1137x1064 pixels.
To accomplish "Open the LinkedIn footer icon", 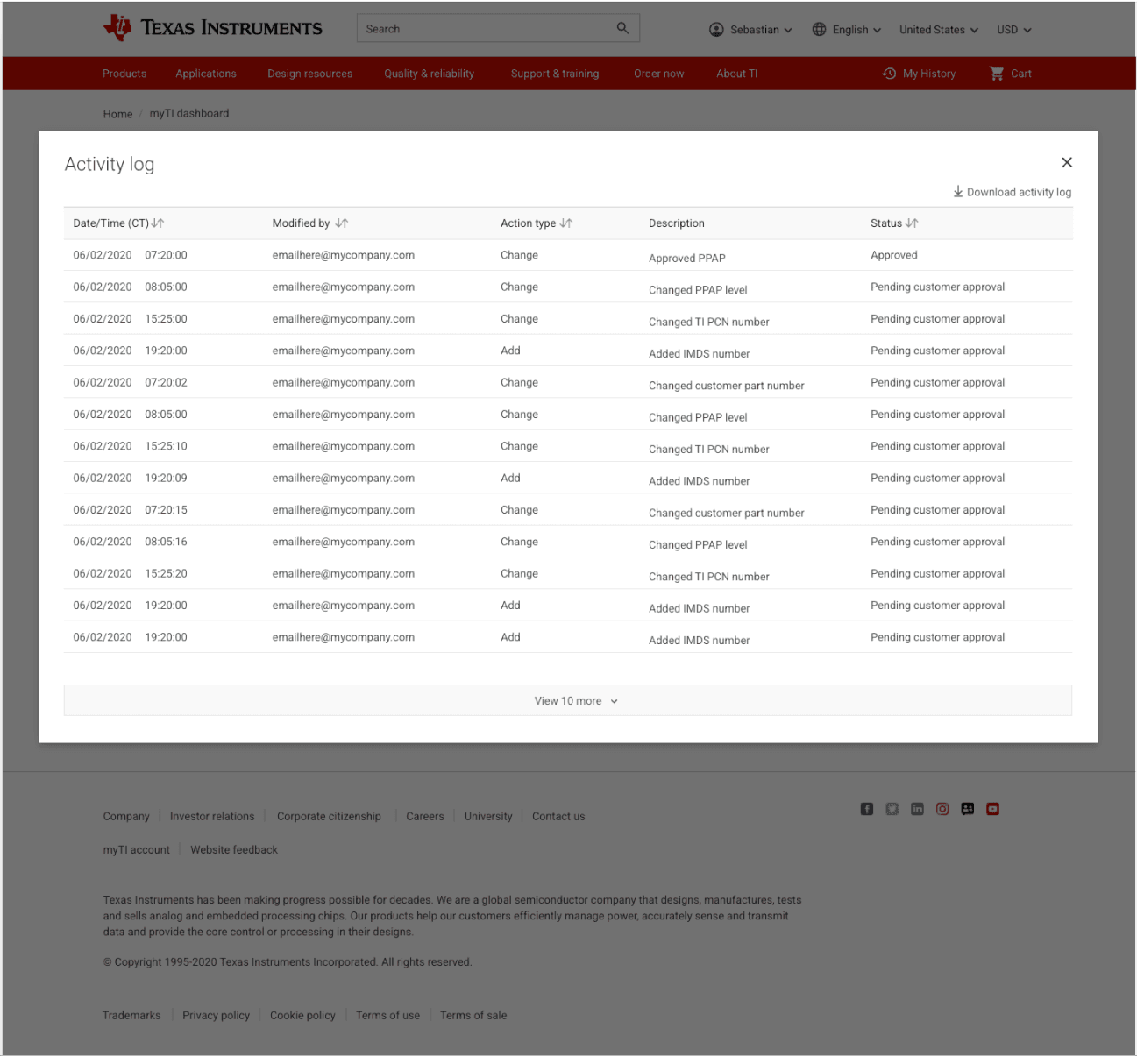I will pyautogui.click(x=917, y=809).
